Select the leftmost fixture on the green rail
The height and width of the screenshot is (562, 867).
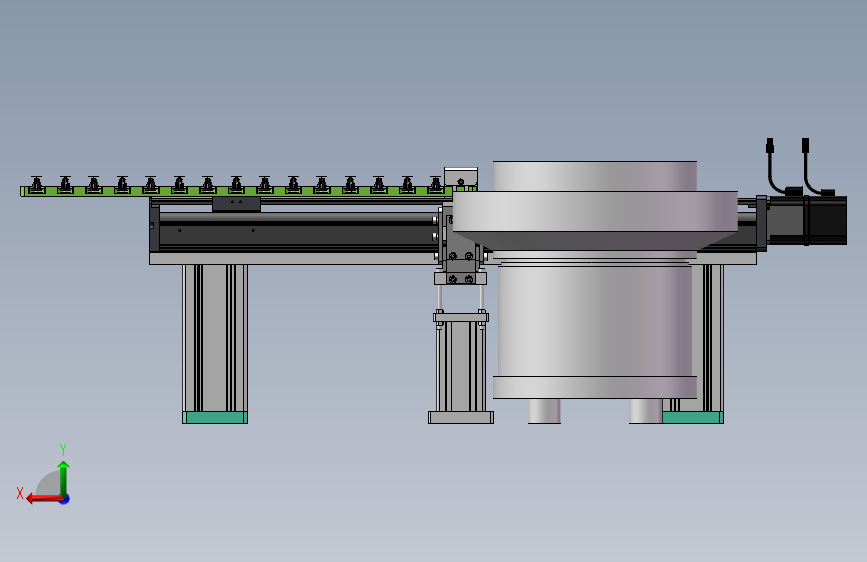pyautogui.click(x=36, y=184)
